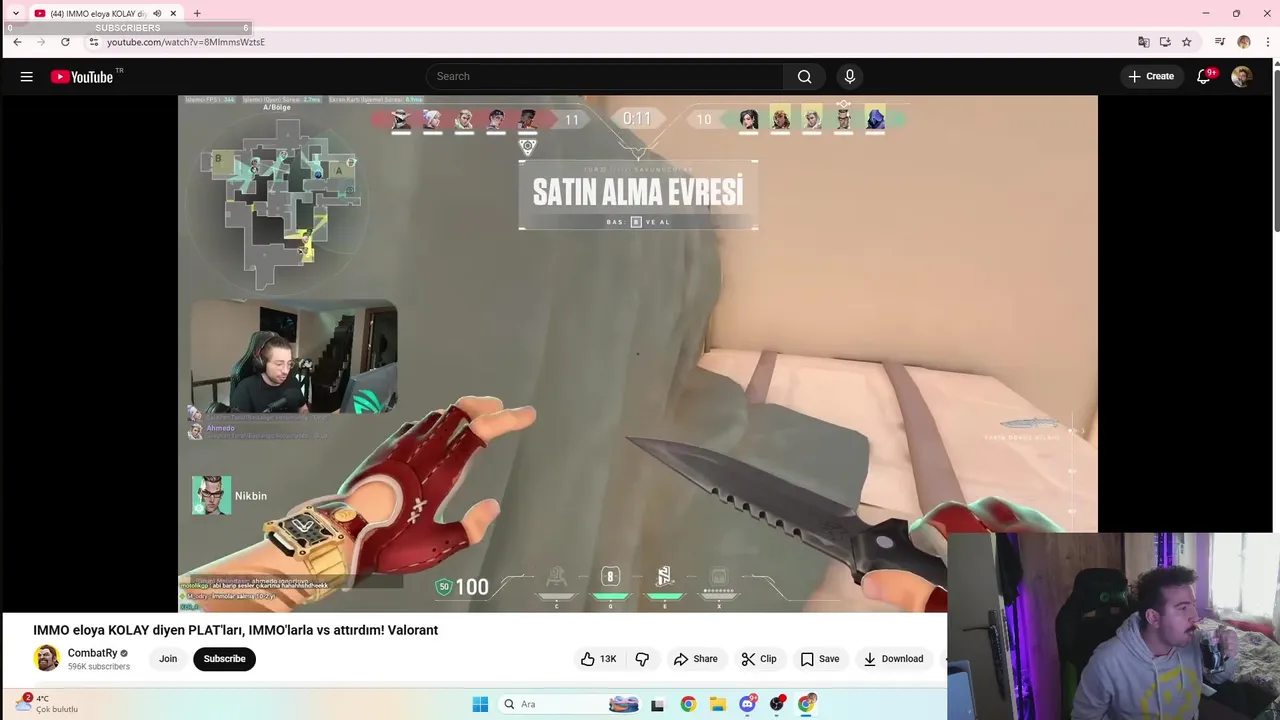Open a new browser tab
The image size is (1280, 720).
(x=197, y=13)
